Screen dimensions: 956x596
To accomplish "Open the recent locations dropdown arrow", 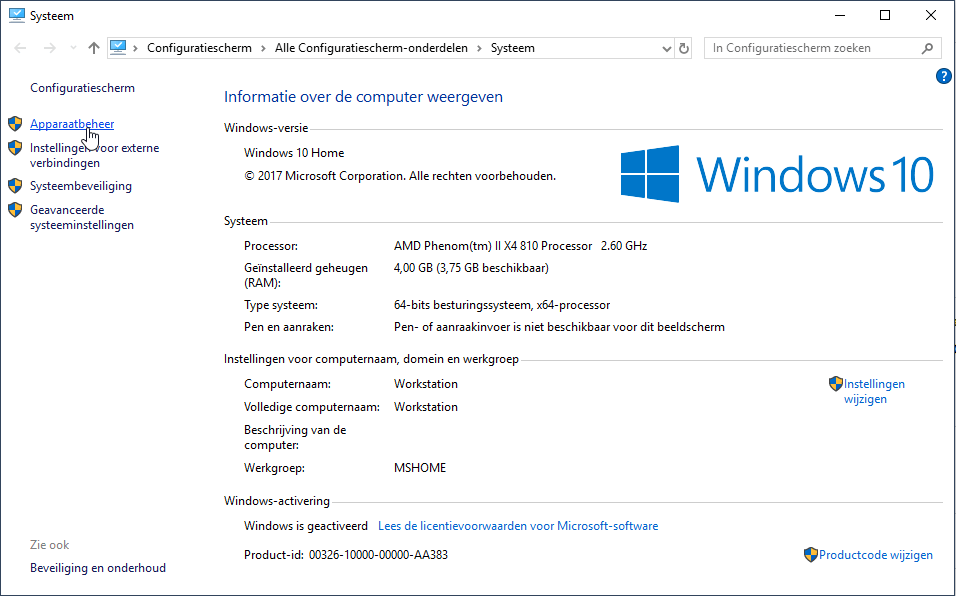I will [73, 48].
